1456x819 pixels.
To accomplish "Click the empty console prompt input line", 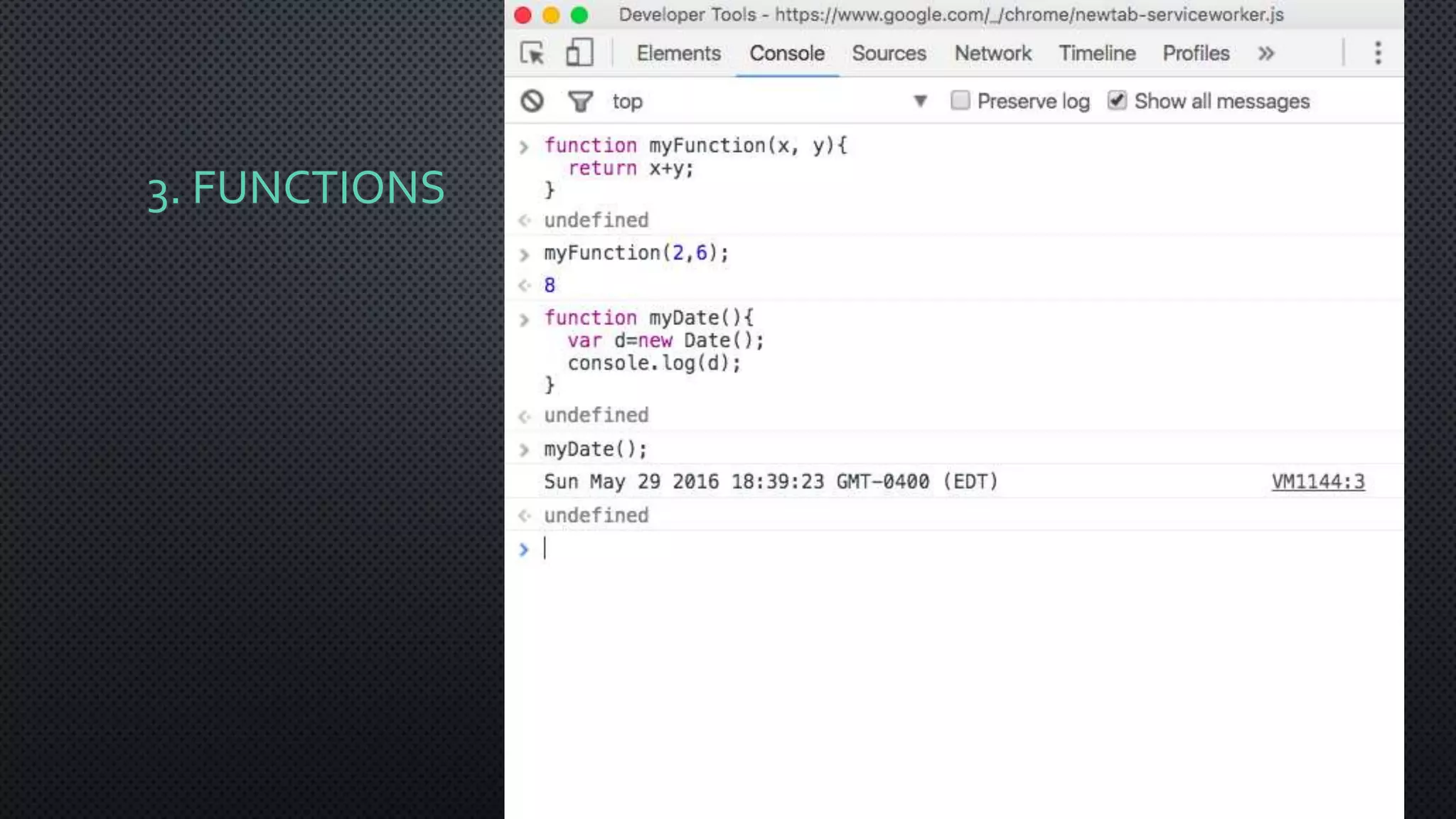I will (953, 549).
